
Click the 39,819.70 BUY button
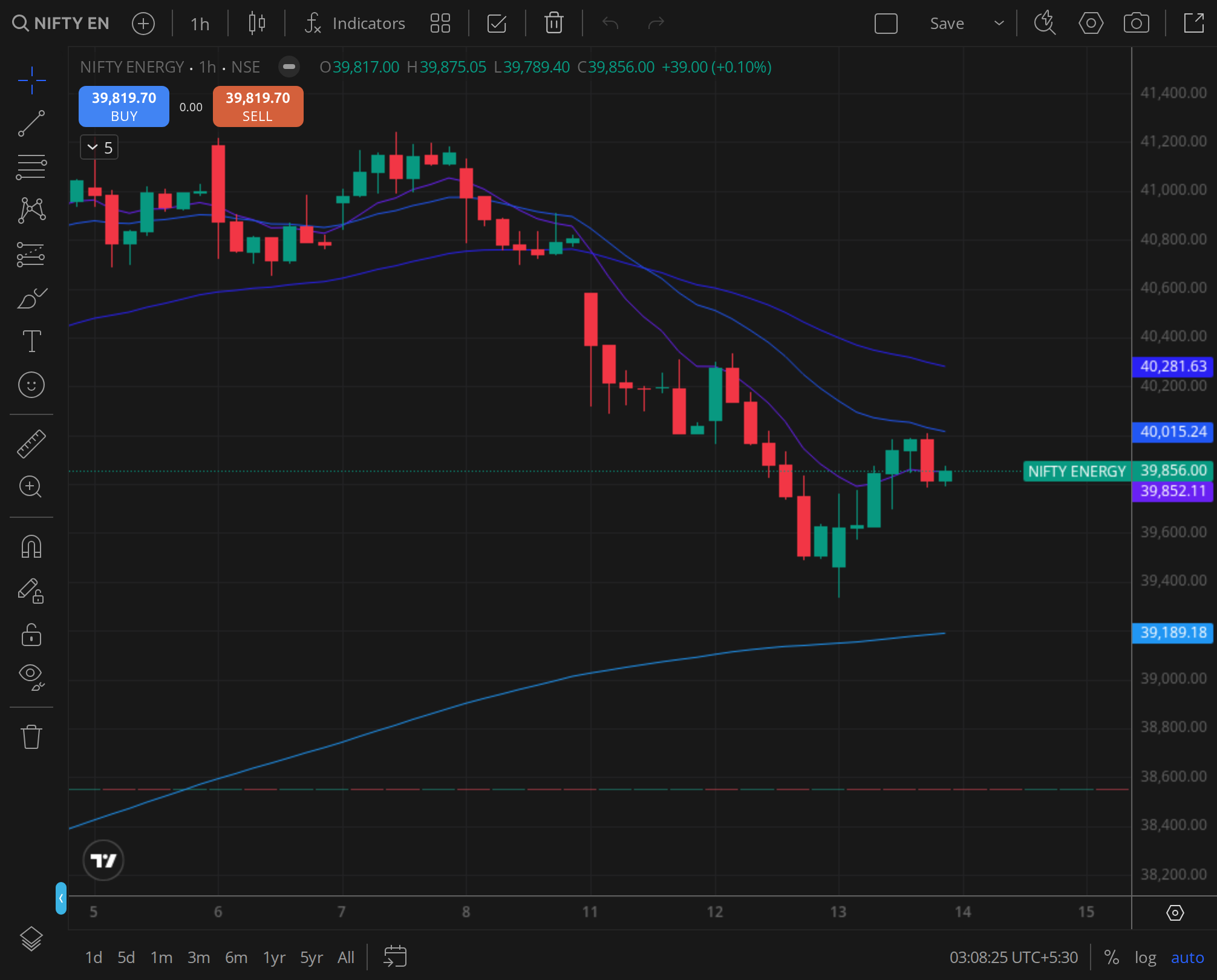(124, 106)
